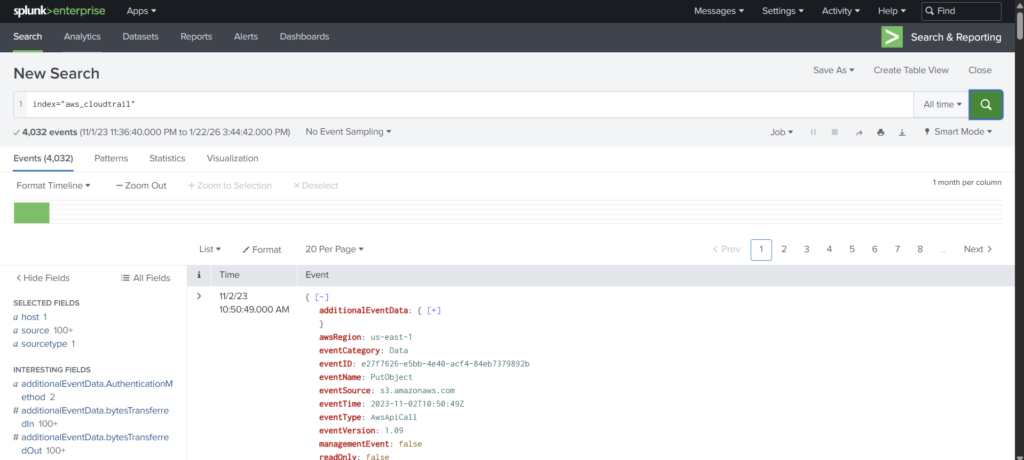Select the green timeline bar
1024x460 pixels.
tap(31, 212)
